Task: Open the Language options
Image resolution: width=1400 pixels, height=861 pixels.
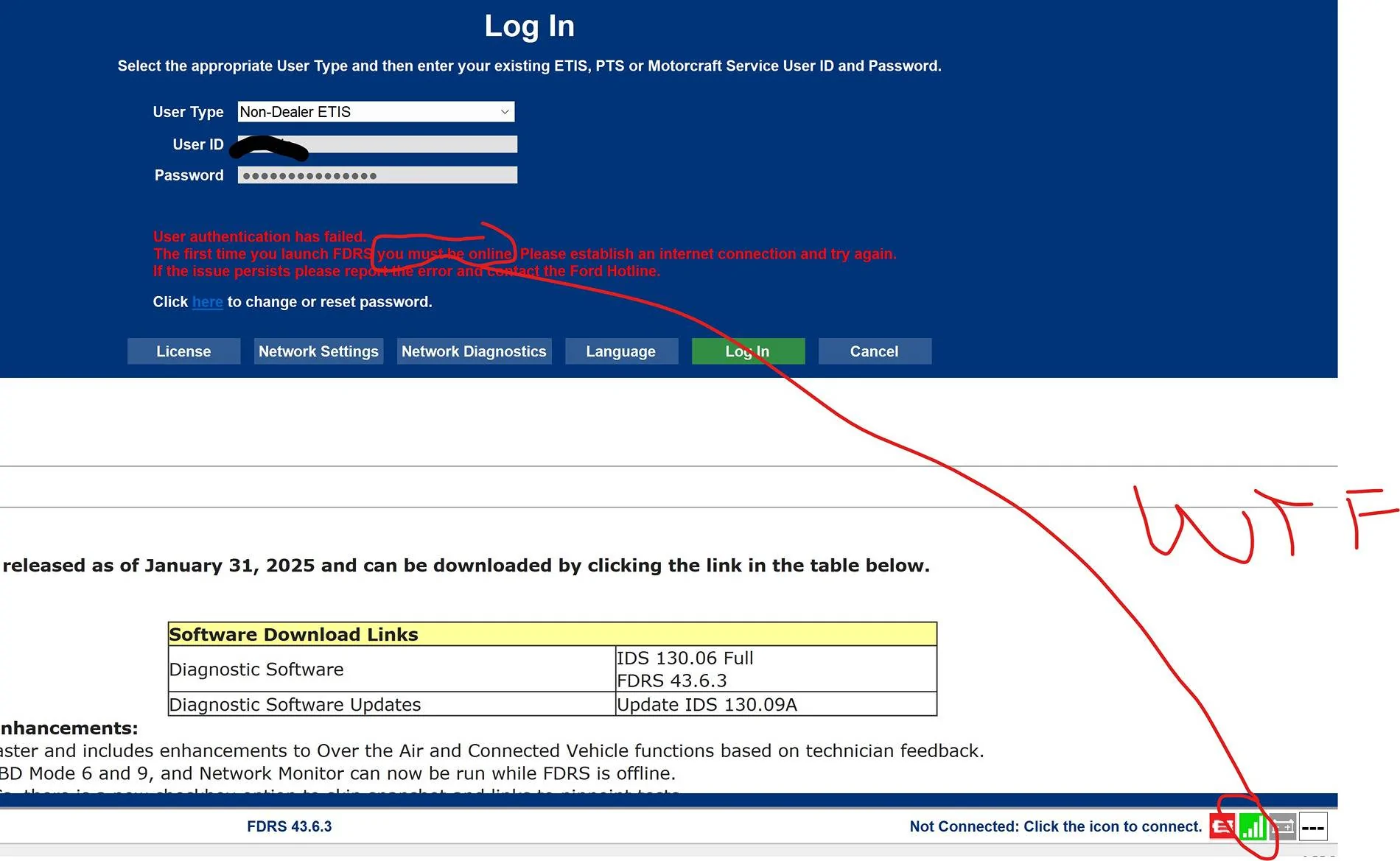Action: (620, 351)
